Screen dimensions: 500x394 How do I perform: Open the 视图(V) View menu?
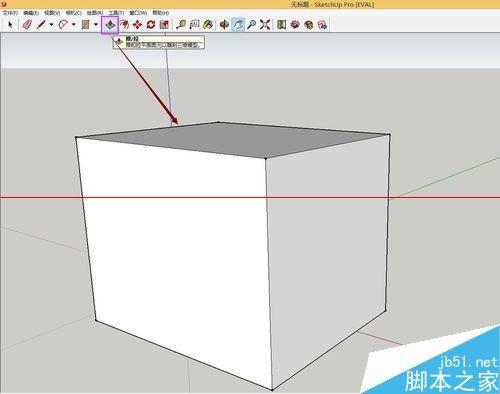(52, 13)
